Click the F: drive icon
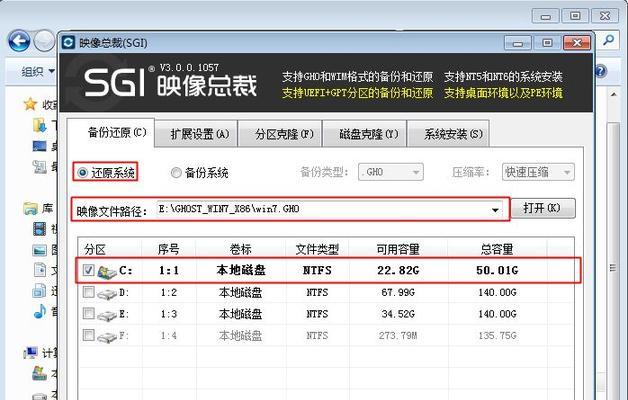The width and height of the screenshot is (628, 400). [107, 337]
